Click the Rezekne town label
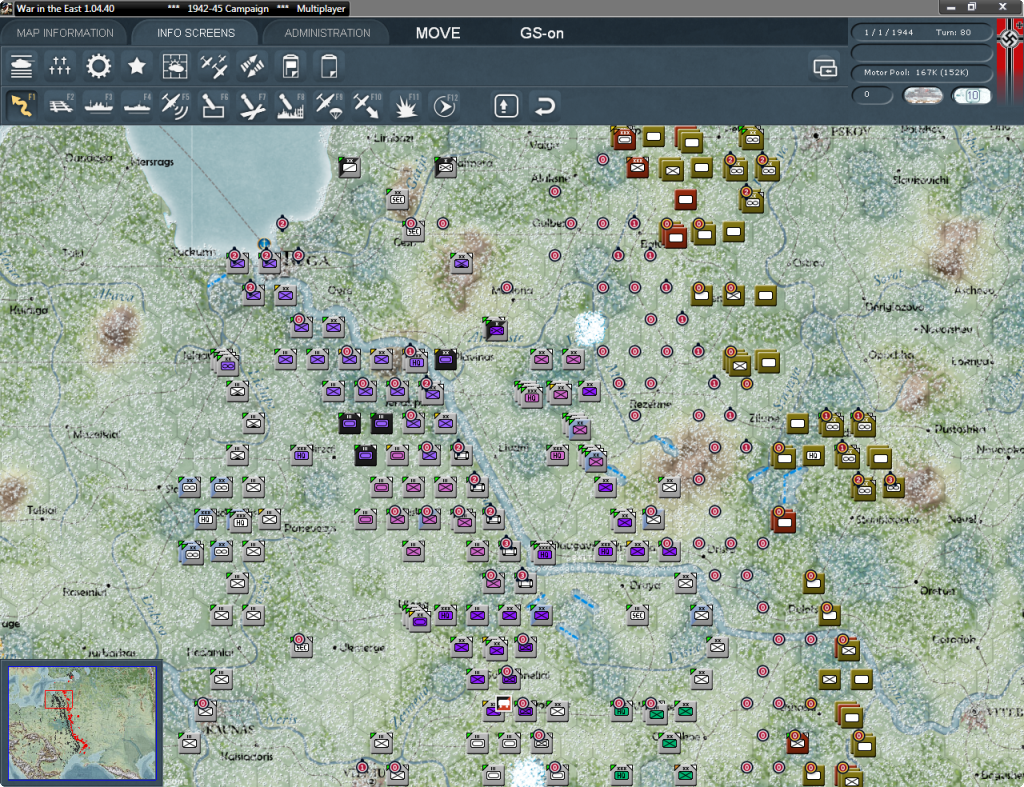This screenshot has width=1024, height=787. point(650,404)
